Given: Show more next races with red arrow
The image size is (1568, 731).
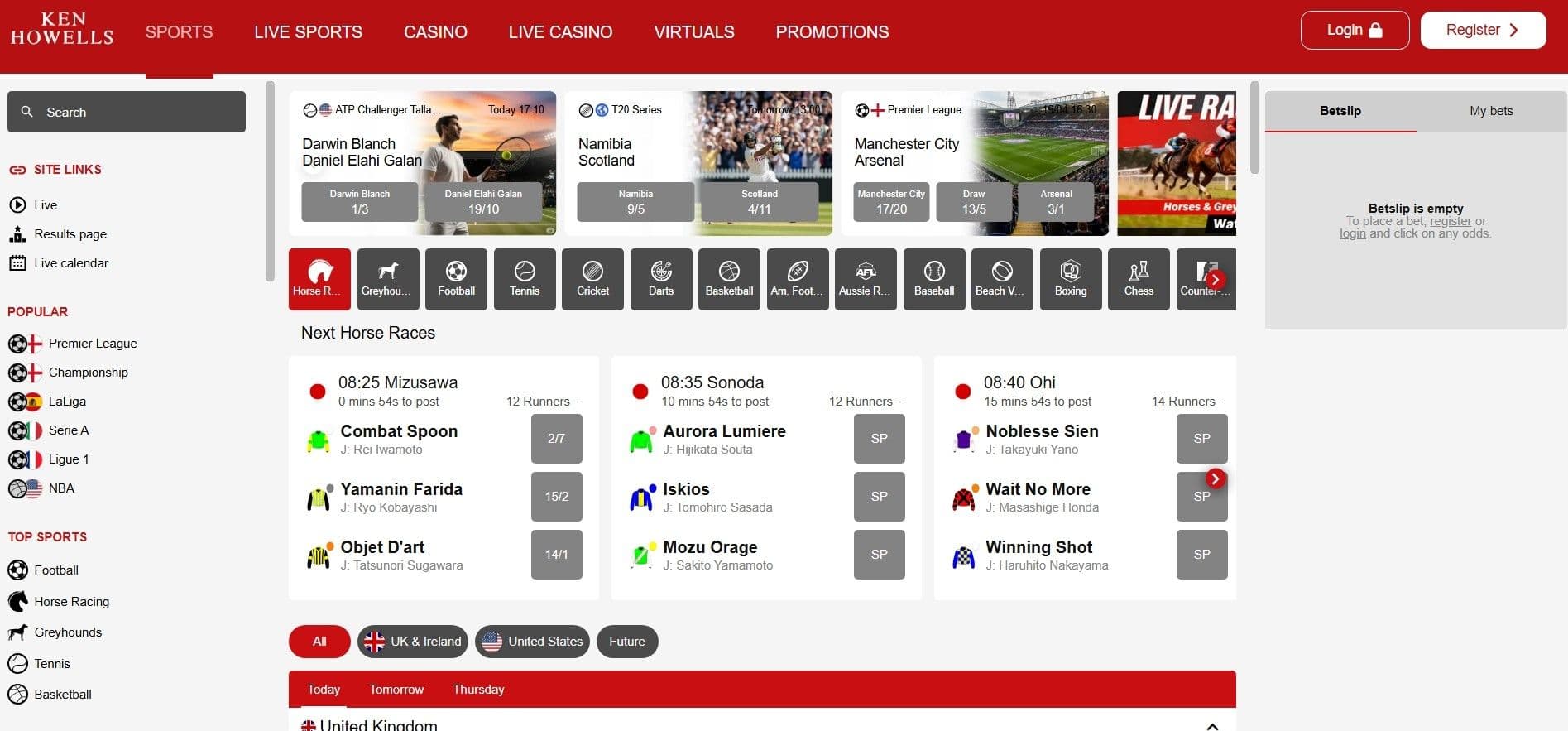Looking at the screenshot, I should 1215,479.
